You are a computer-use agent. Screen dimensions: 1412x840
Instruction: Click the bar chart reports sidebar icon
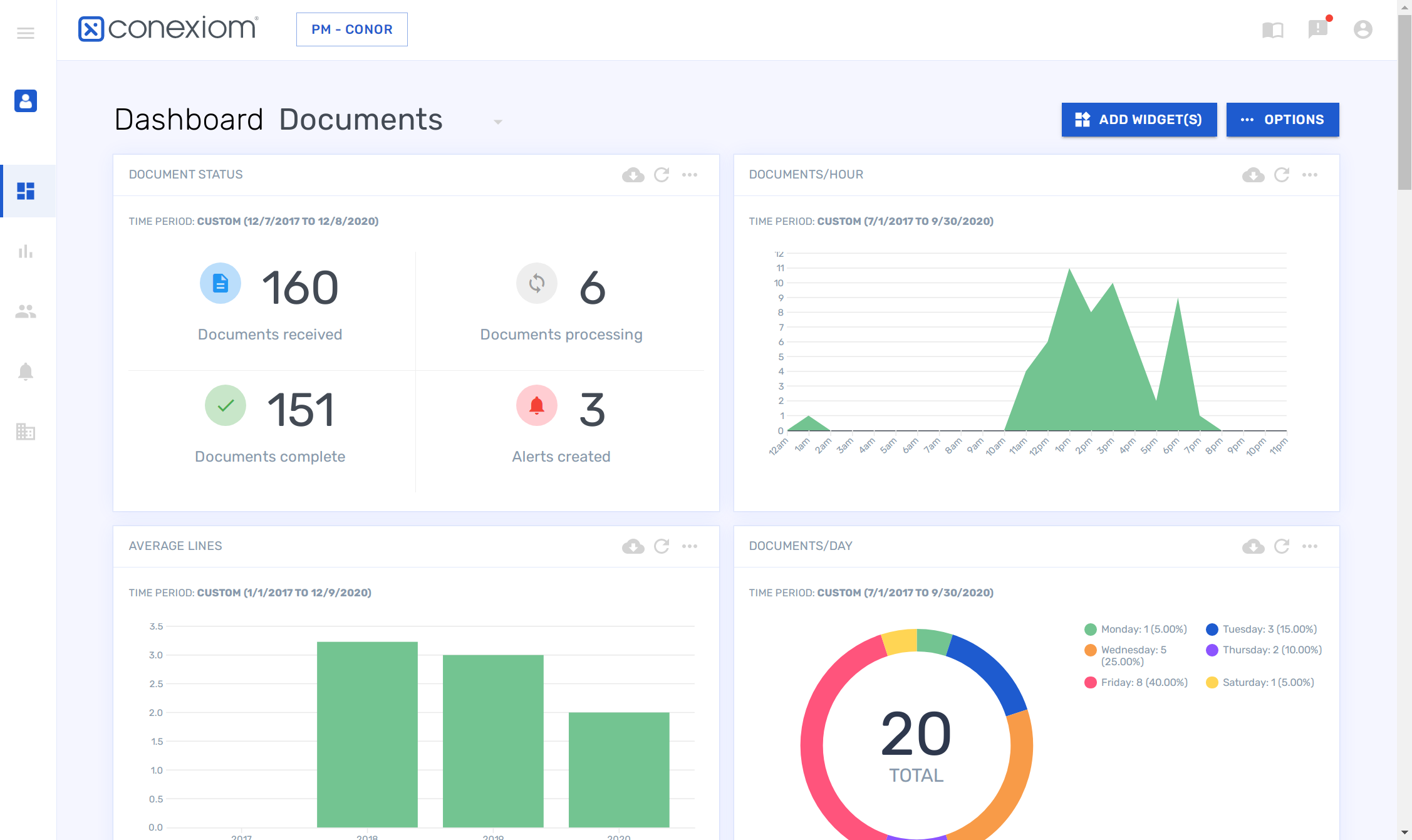26,252
